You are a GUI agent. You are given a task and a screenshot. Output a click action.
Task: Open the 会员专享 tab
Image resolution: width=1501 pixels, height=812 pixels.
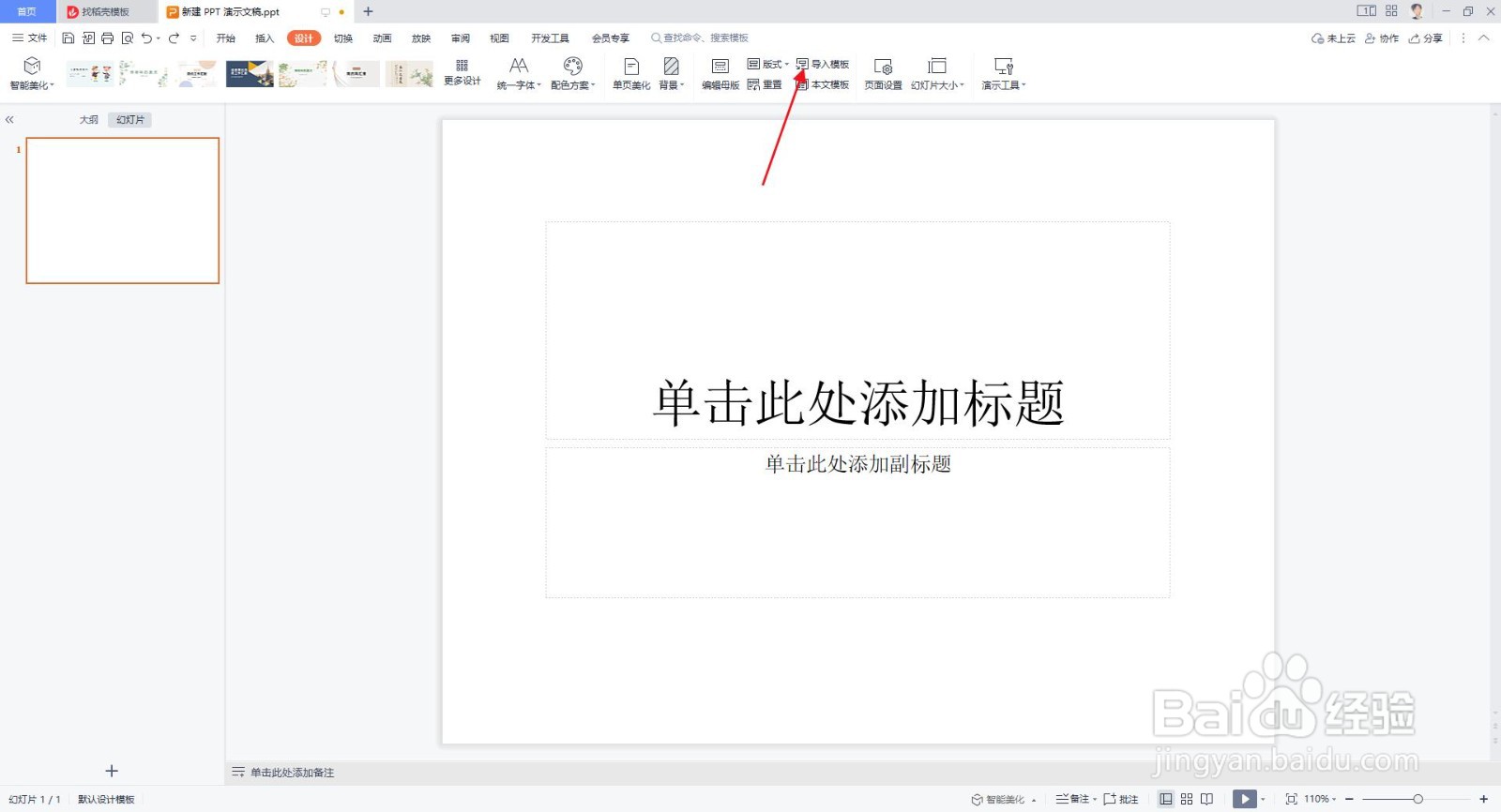click(611, 38)
